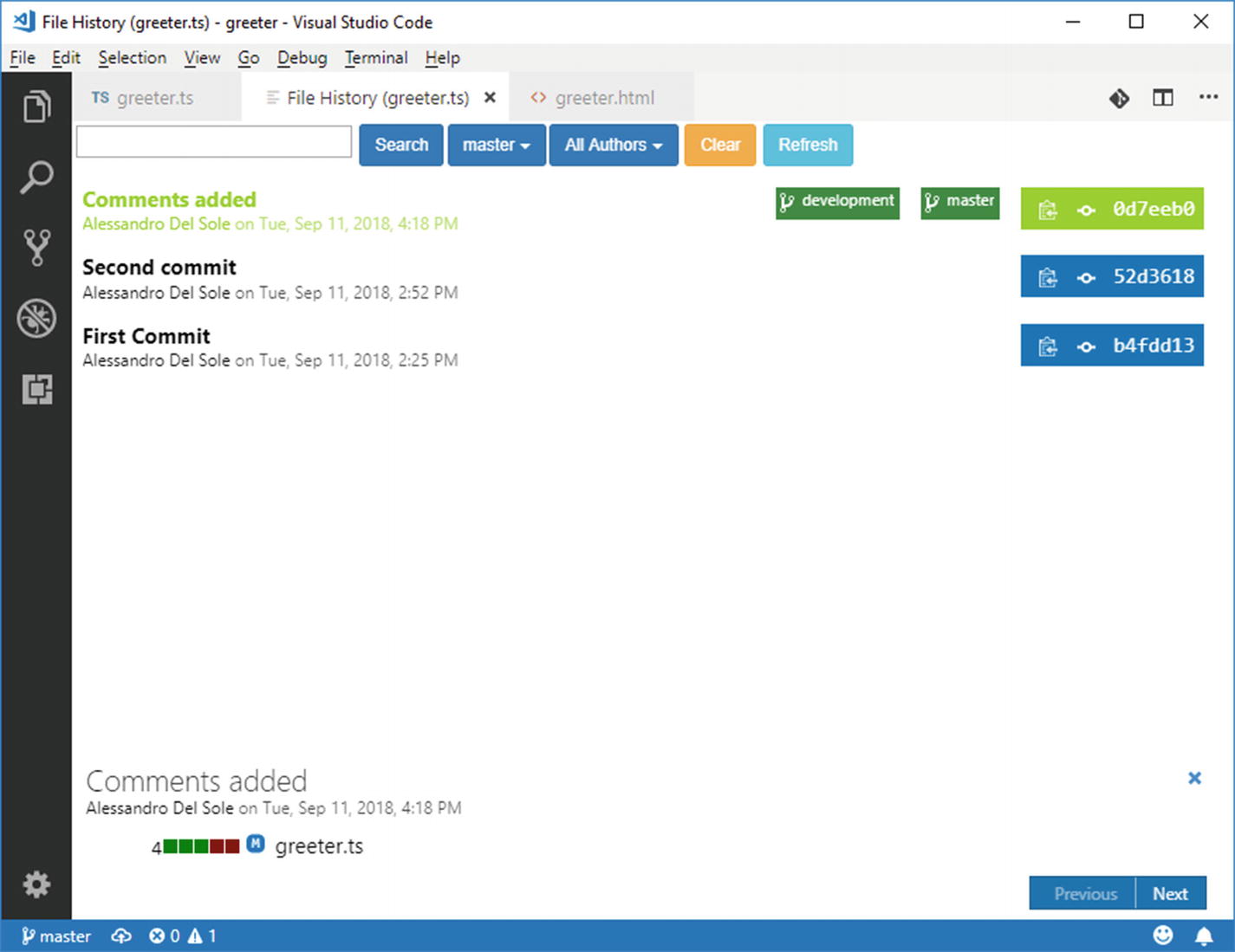Go to the Previous page of commits
Image resolution: width=1235 pixels, height=952 pixels.
[1083, 893]
